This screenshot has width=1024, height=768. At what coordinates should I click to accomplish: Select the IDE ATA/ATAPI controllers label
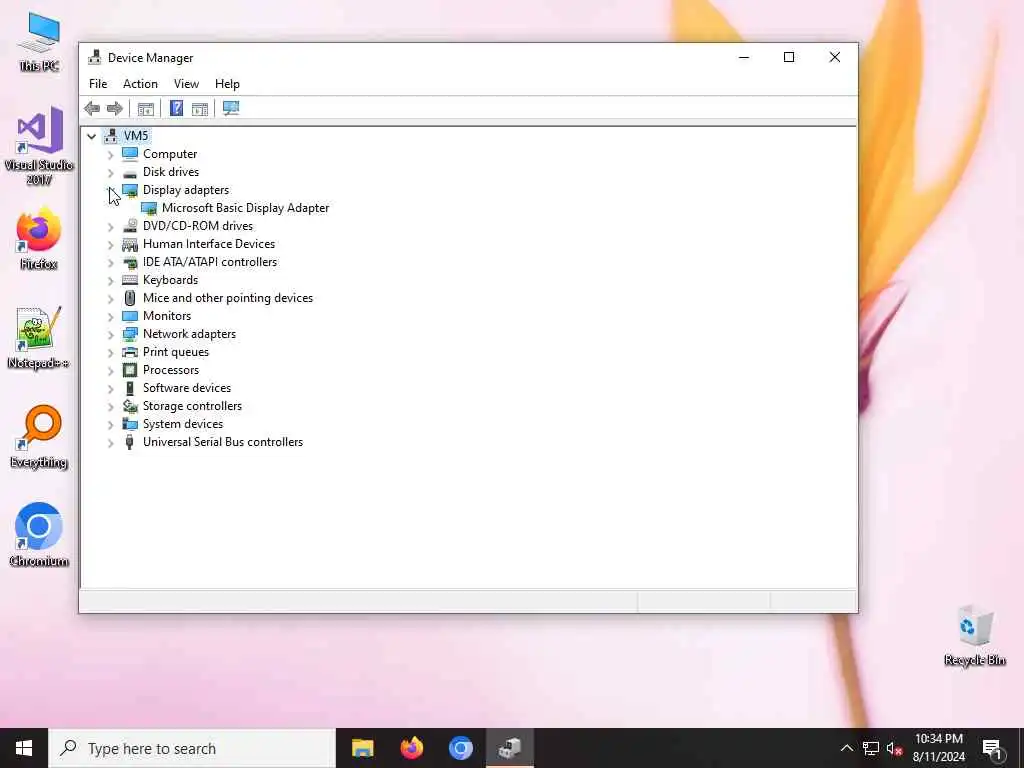tap(210, 262)
